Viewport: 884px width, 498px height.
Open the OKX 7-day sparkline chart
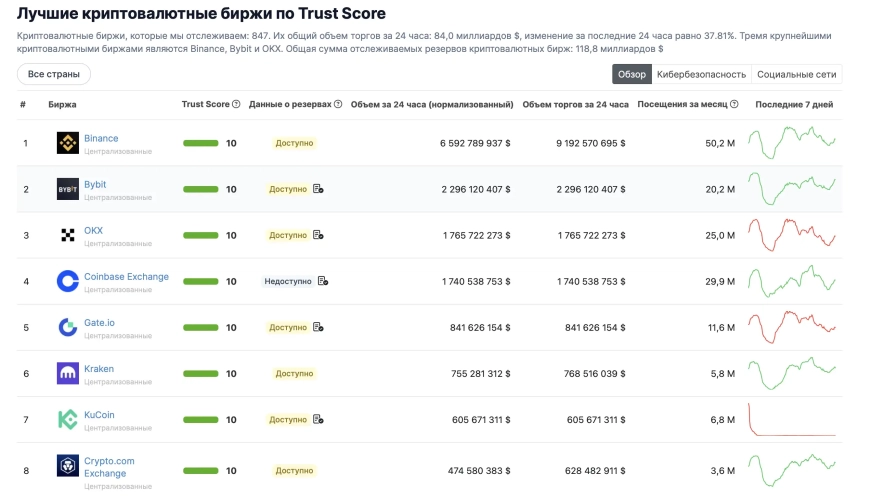tap(792, 234)
